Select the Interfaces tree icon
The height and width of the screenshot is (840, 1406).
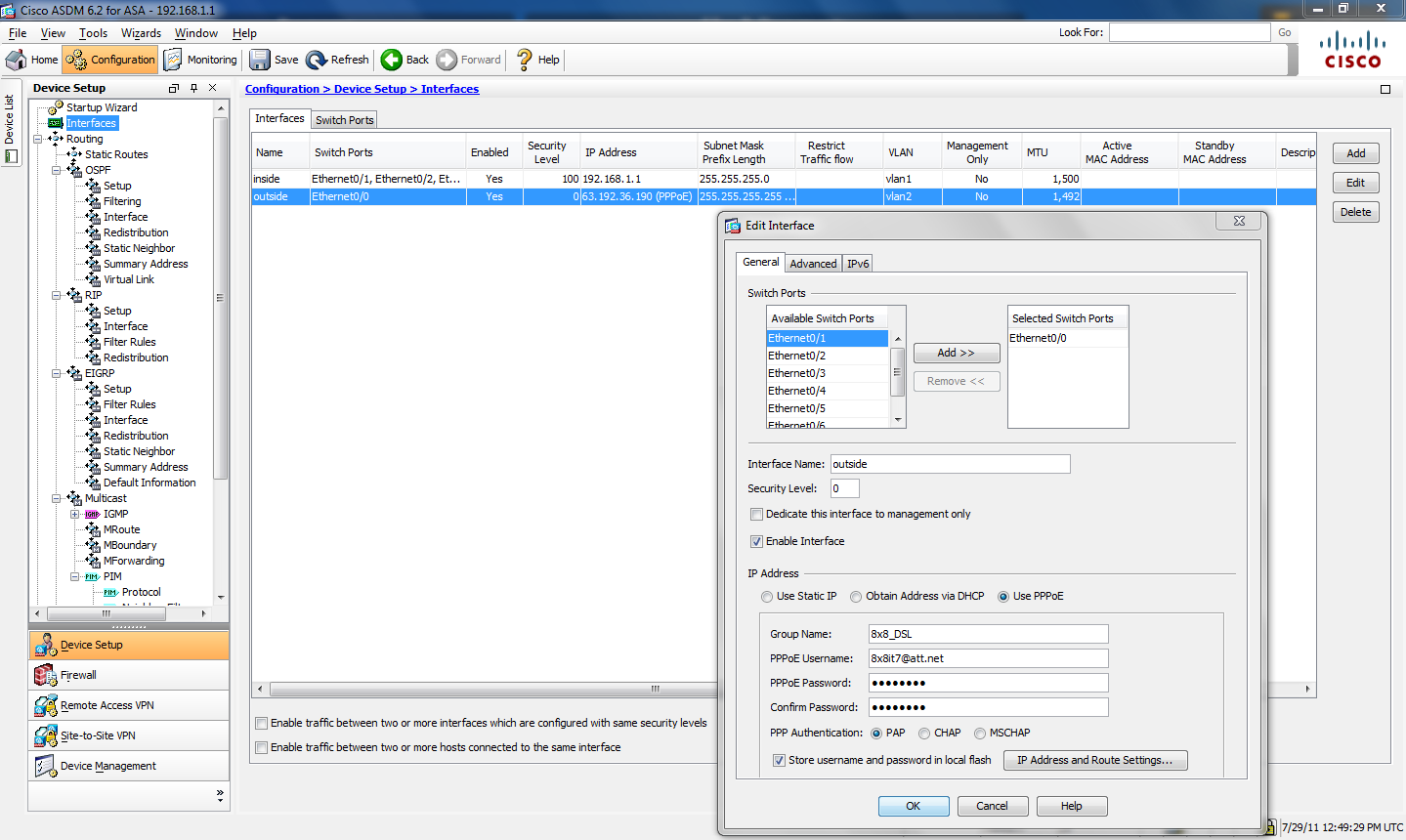point(56,123)
